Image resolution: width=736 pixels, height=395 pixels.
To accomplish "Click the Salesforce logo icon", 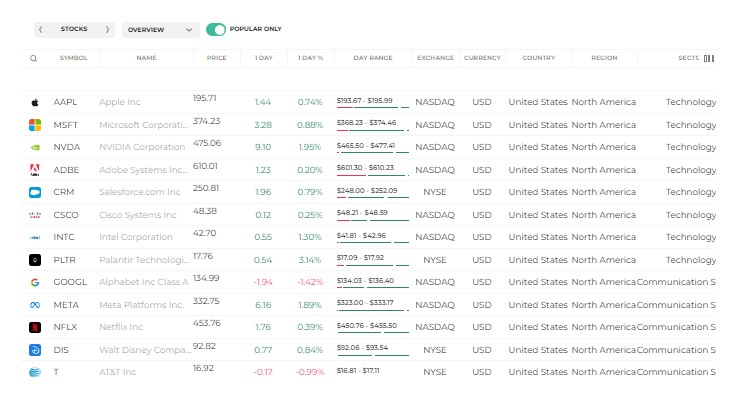I will point(35,192).
